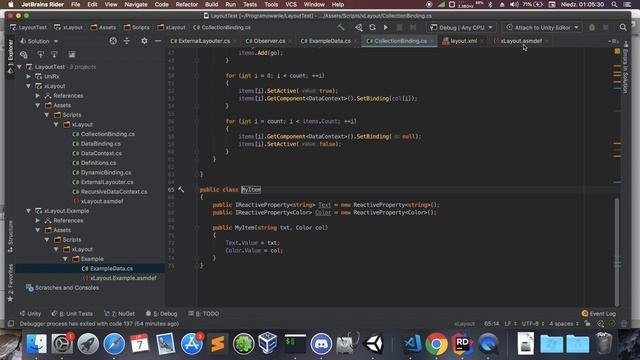Open Debug | Any CPU configuration dropdown

[462, 27]
